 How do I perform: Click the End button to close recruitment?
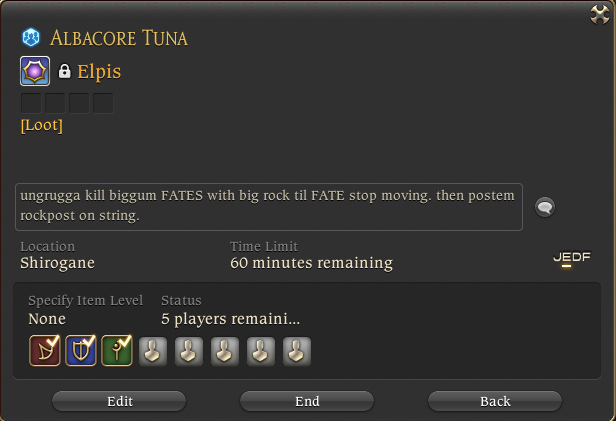tap(307, 401)
